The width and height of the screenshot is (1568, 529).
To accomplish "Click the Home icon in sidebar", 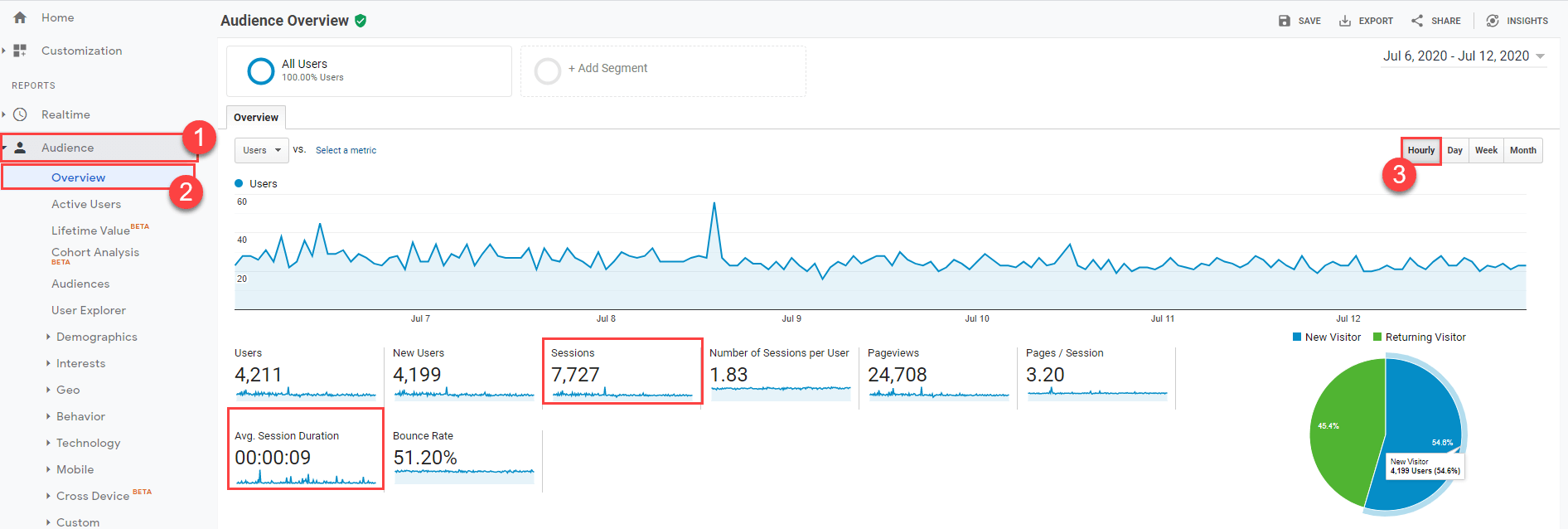I will [x=20, y=17].
